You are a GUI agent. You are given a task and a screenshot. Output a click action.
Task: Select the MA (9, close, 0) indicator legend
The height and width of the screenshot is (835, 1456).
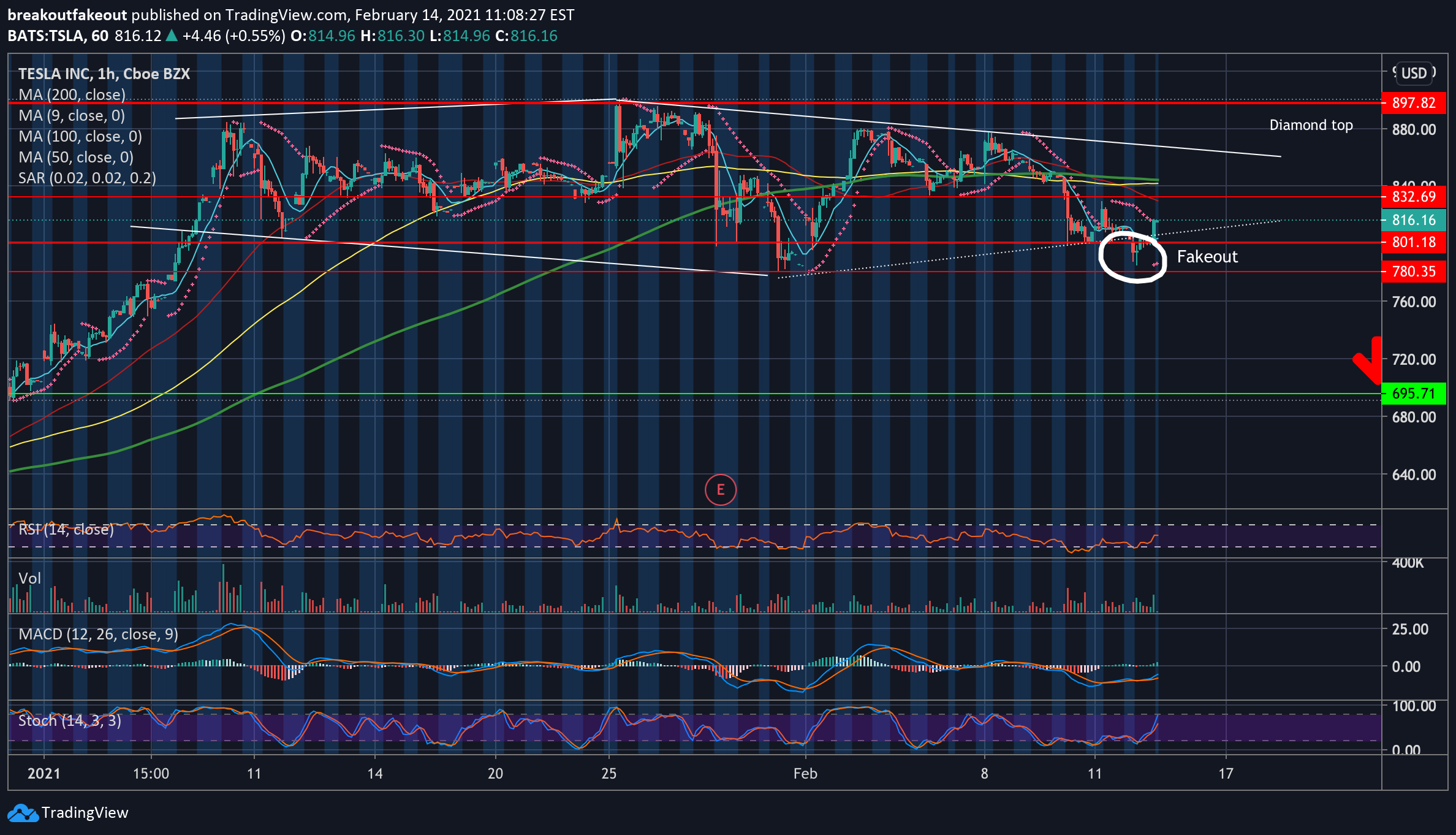click(72, 115)
